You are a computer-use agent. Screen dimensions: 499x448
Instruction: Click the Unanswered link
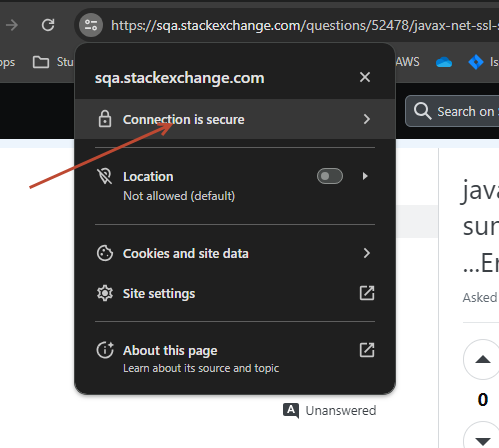341,410
